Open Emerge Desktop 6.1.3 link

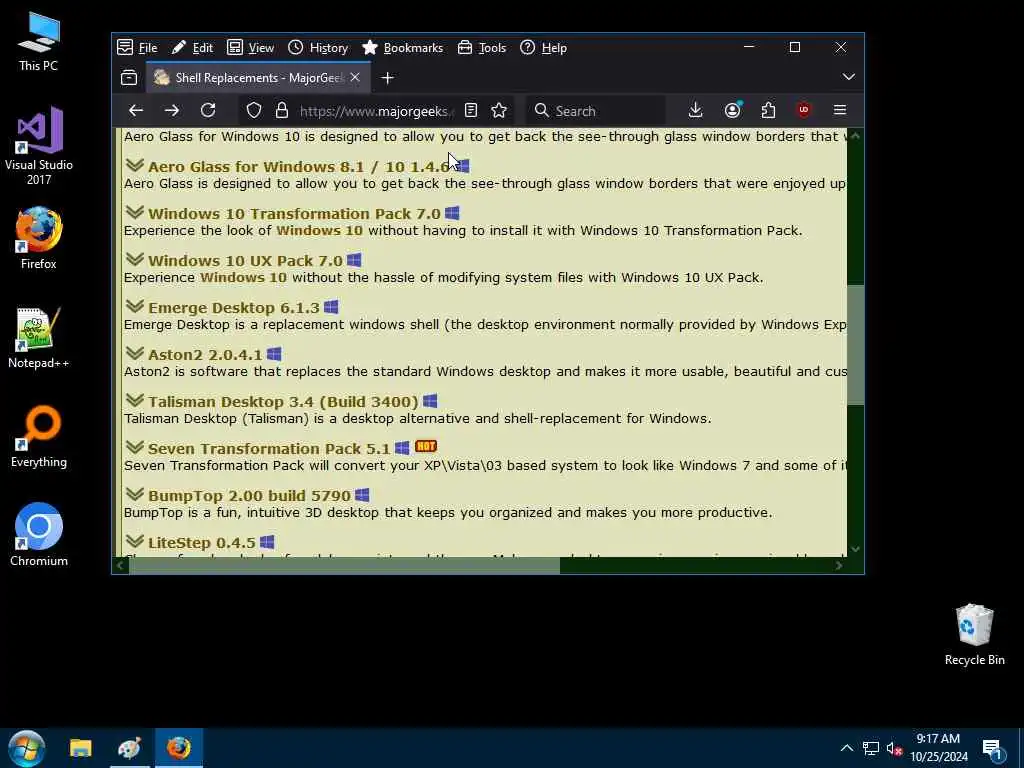(234, 308)
